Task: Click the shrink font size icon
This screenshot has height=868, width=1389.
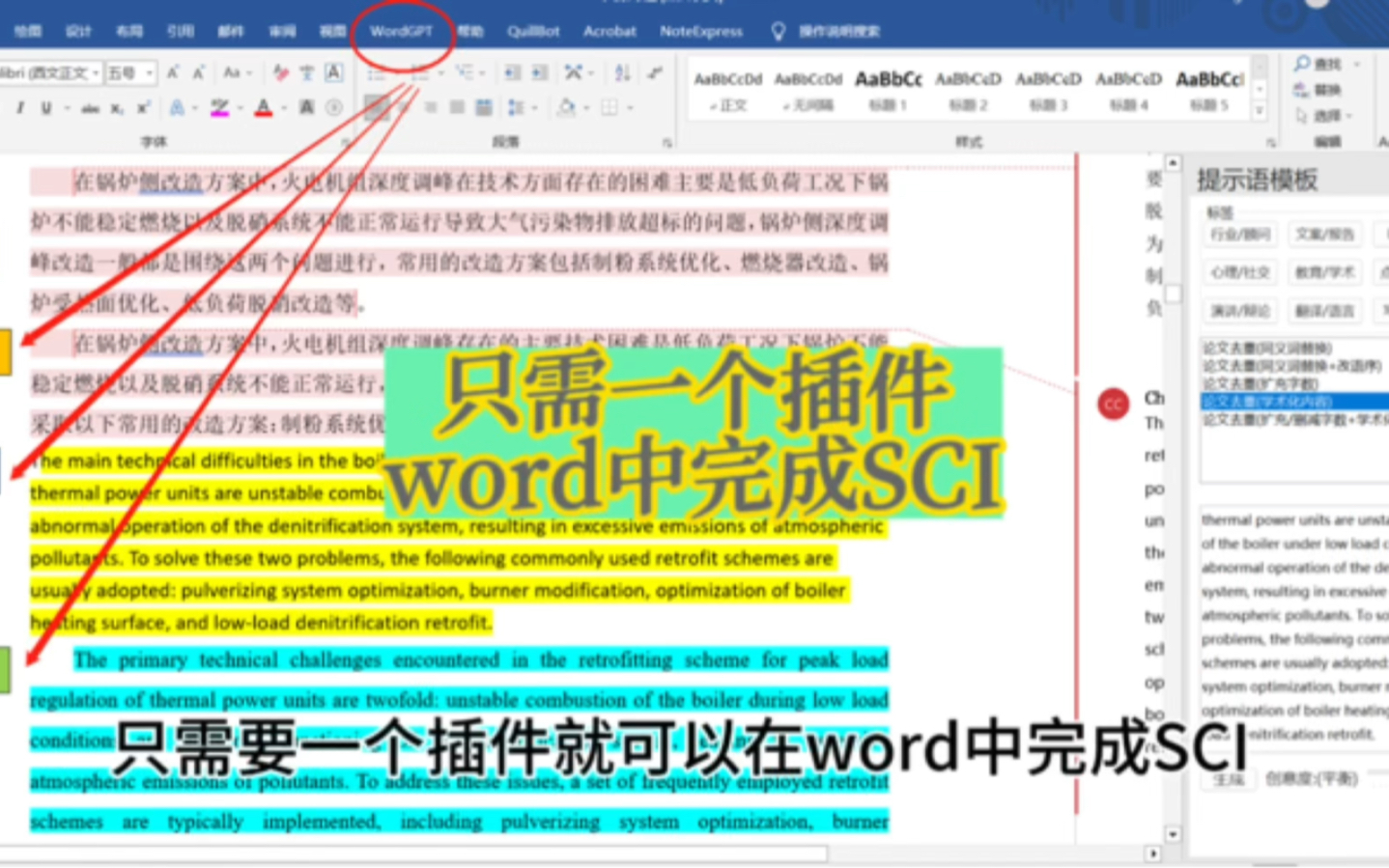Action: [198, 72]
